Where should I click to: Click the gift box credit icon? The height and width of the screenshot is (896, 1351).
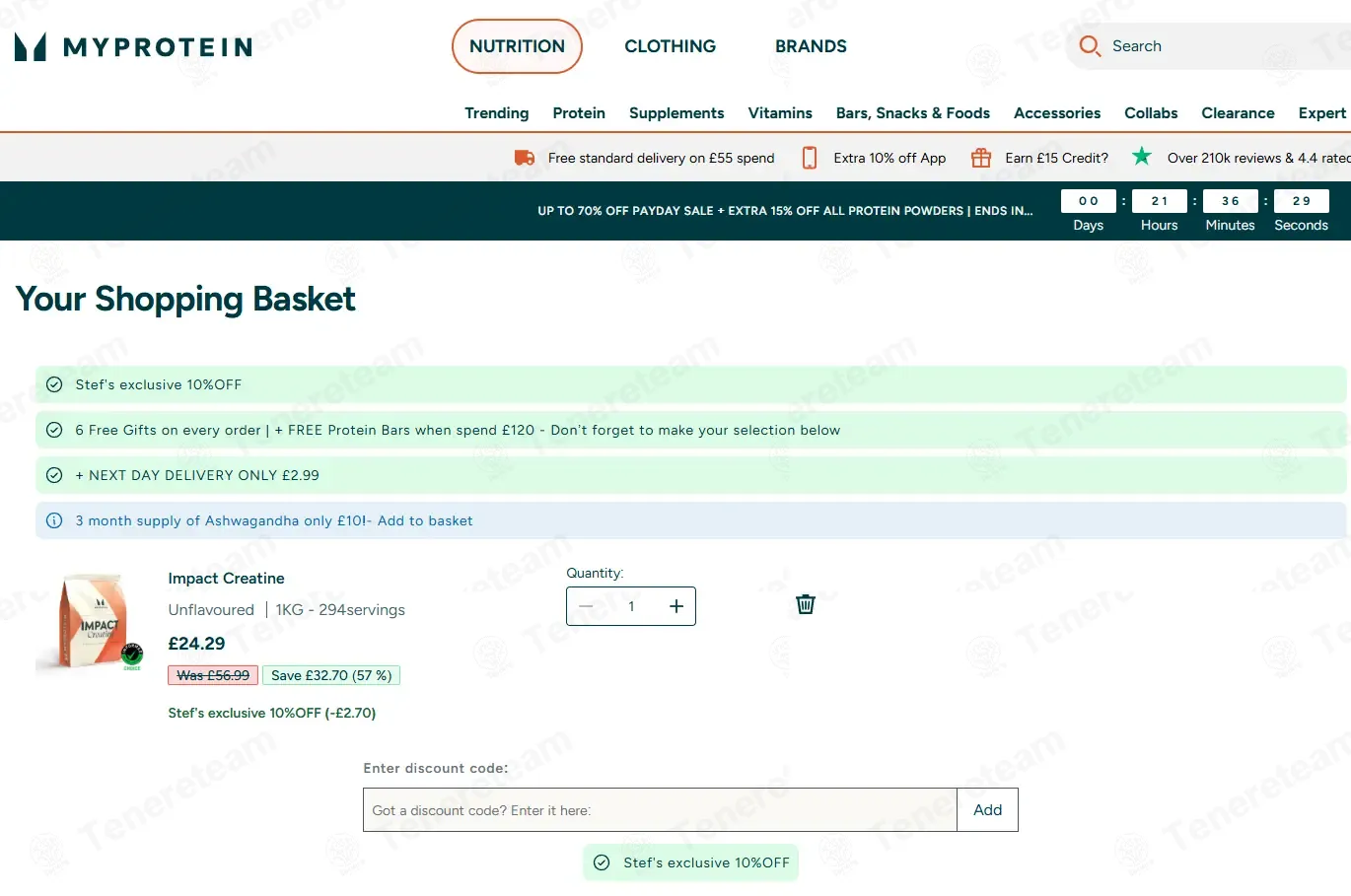(x=981, y=158)
